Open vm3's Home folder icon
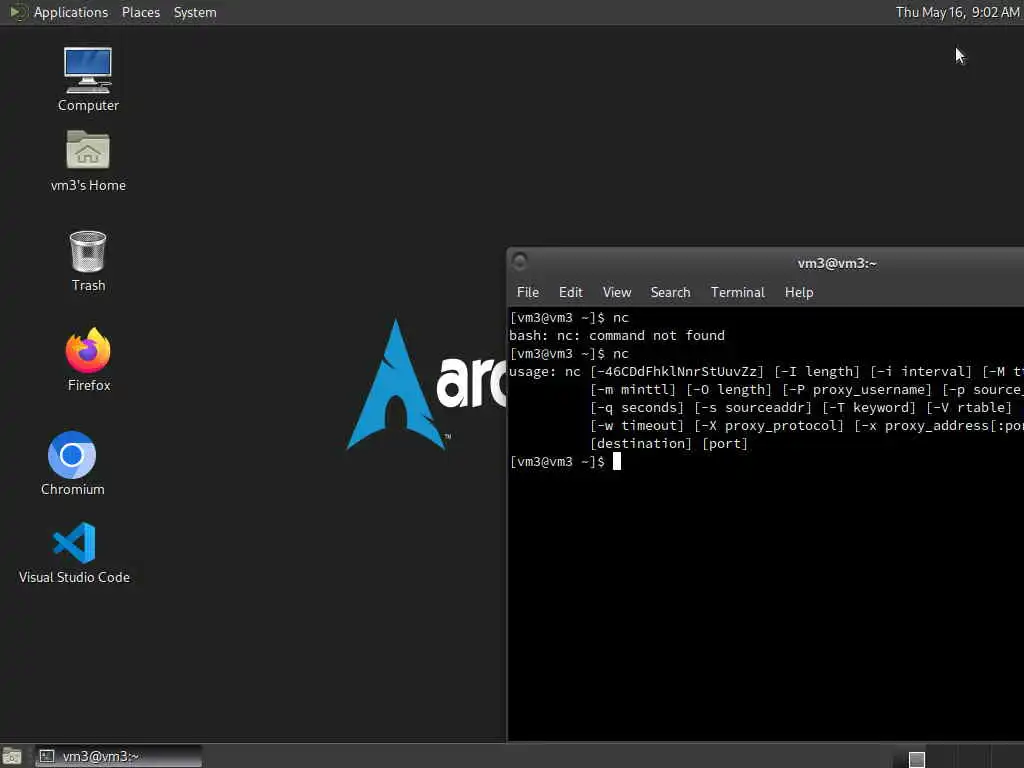The height and width of the screenshot is (768, 1024). [x=88, y=161]
